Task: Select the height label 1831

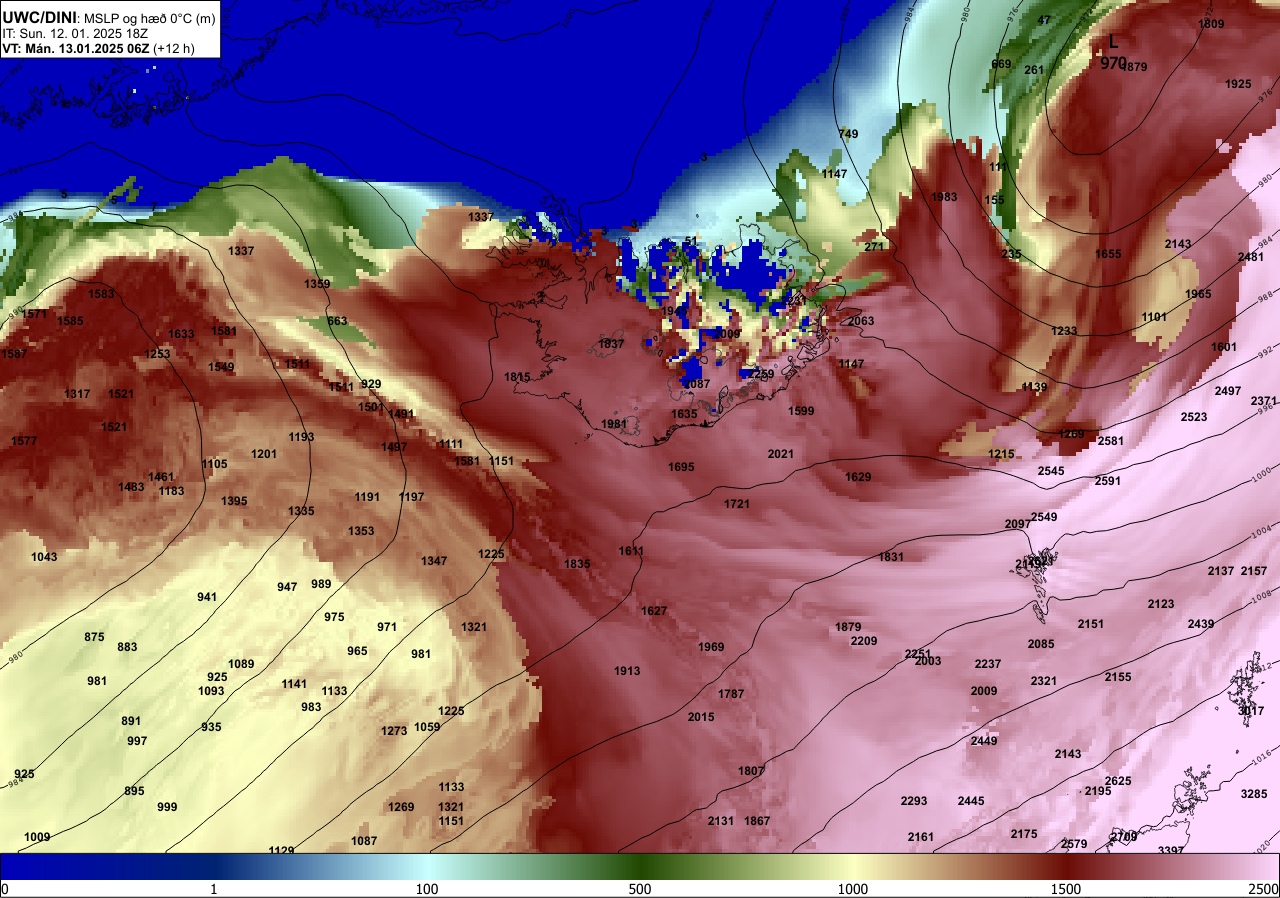Action: pos(891,557)
